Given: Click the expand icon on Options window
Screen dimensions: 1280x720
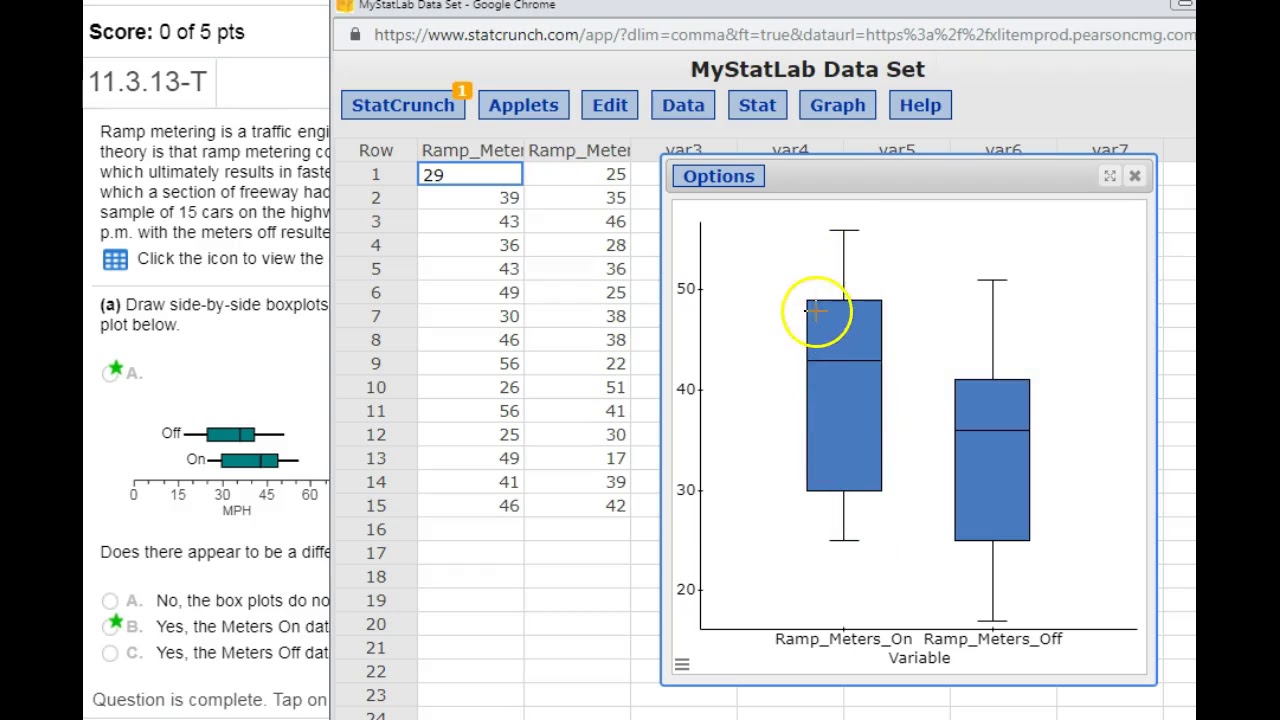Looking at the screenshot, I should (1109, 176).
